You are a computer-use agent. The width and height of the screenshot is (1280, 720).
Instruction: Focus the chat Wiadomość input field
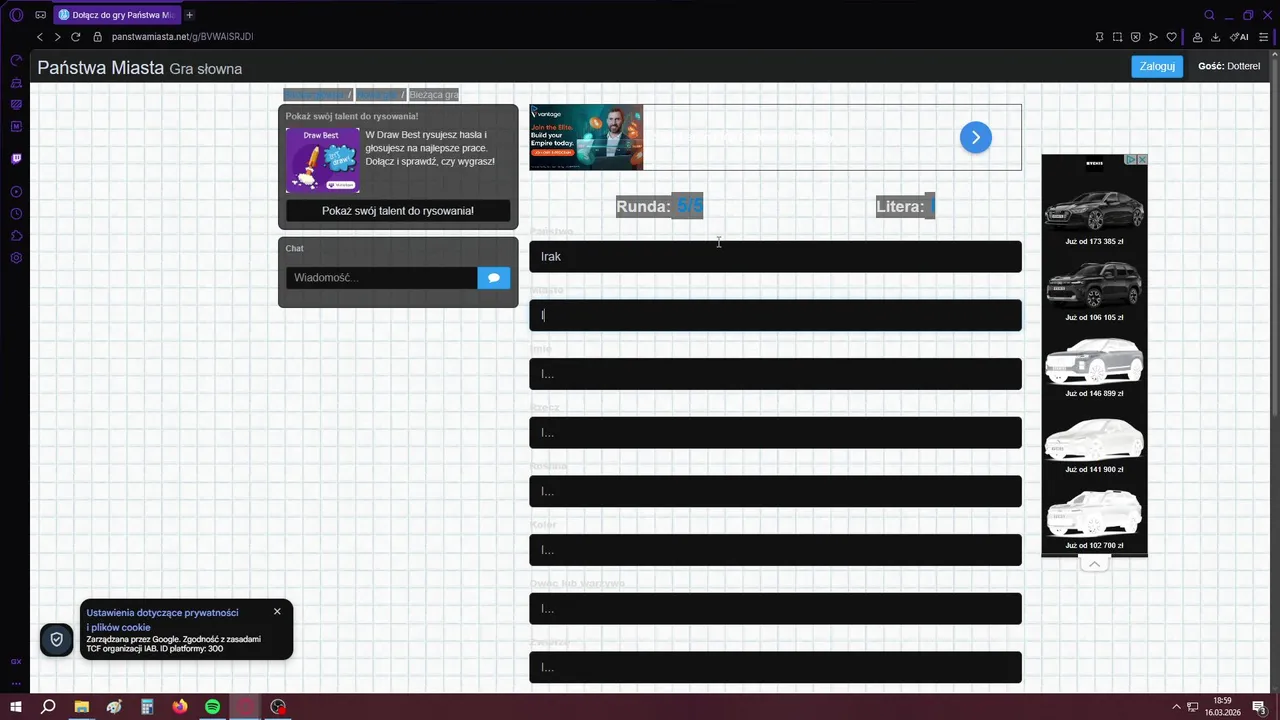click(381, 278)
